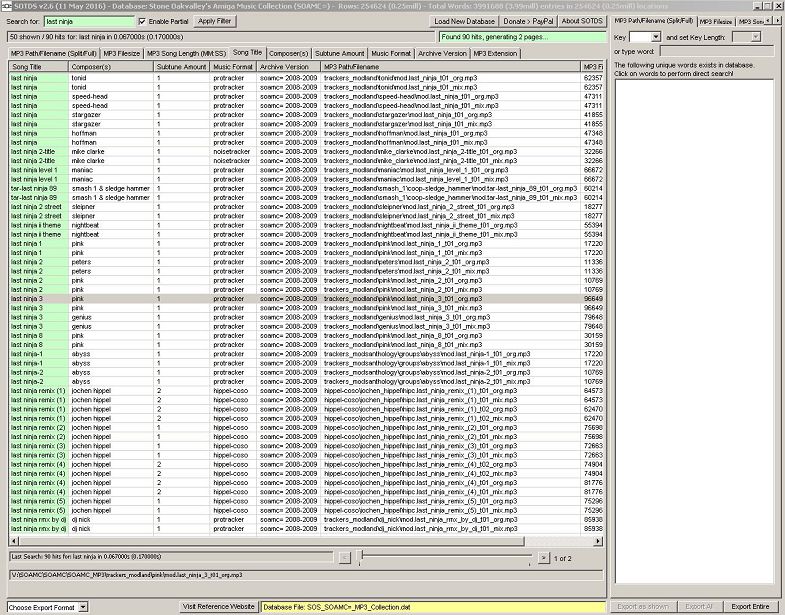Open the Archive Version tab
The width and height of the screenshot is (785, 615).
click(442, 52)
